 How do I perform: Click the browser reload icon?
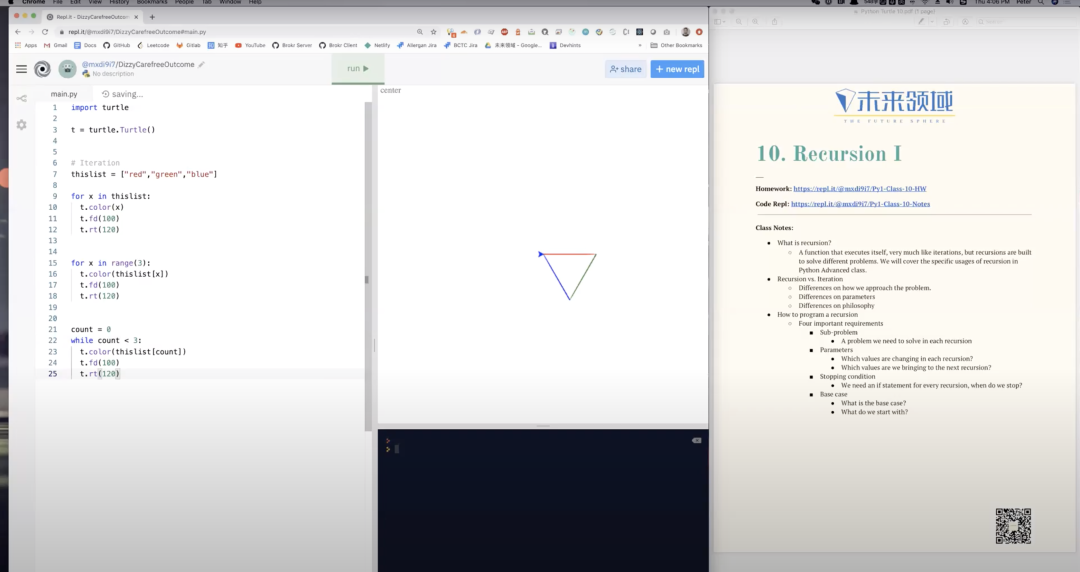point(45,32)
